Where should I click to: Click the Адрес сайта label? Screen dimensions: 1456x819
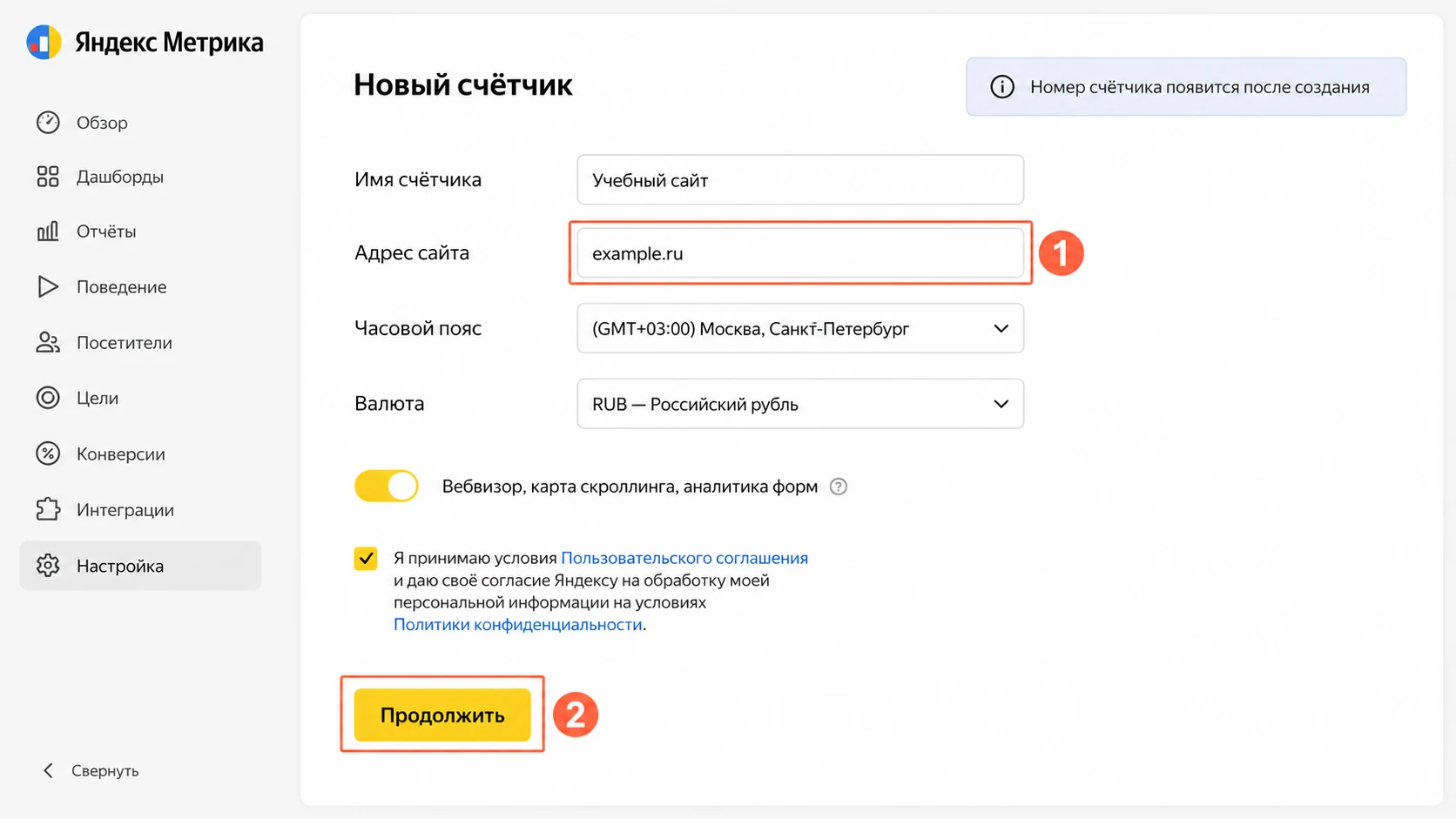coord(412,252)
